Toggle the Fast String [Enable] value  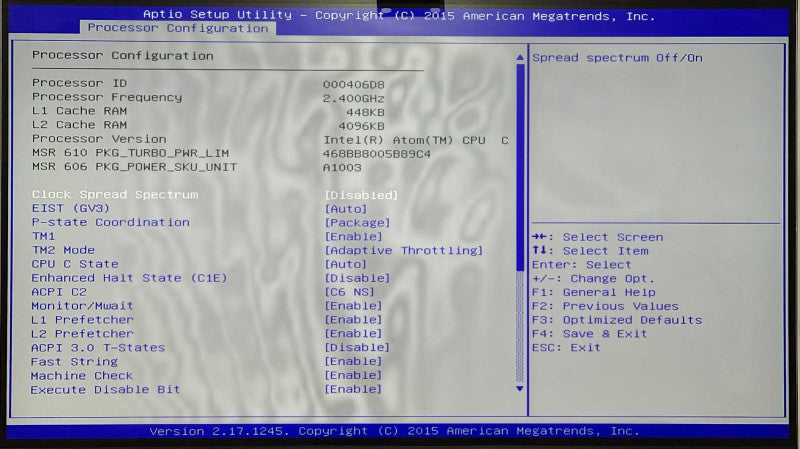pos(353,361)
